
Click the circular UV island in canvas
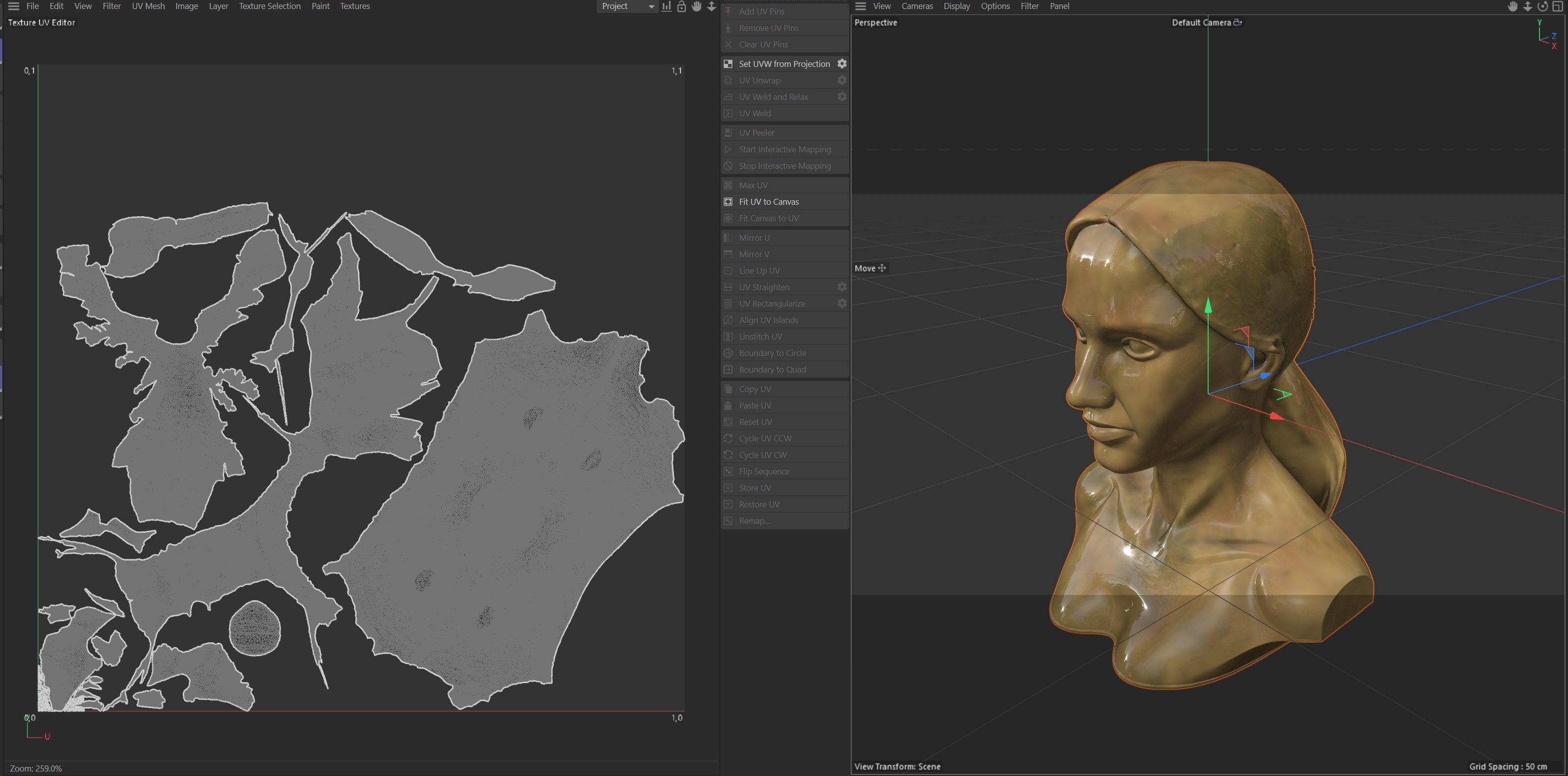pyautogui.click(x=255, y=628)
